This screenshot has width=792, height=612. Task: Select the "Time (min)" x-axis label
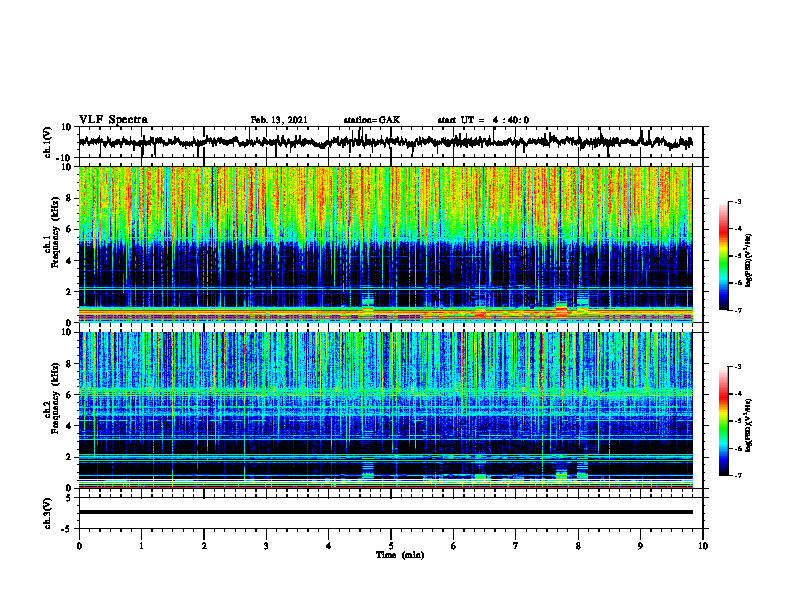coord(400,555)
